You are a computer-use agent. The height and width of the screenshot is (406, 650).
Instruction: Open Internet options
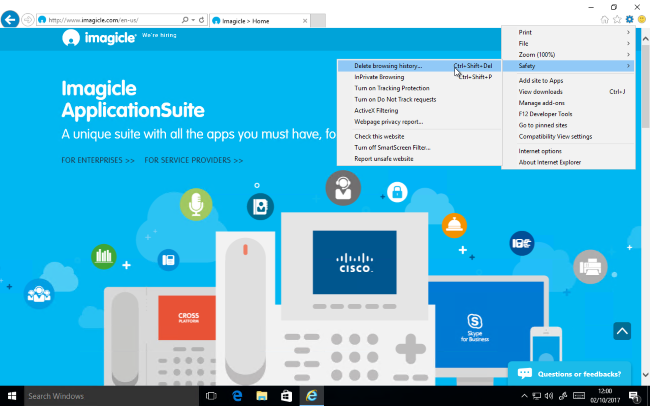[x=568, y=151]
